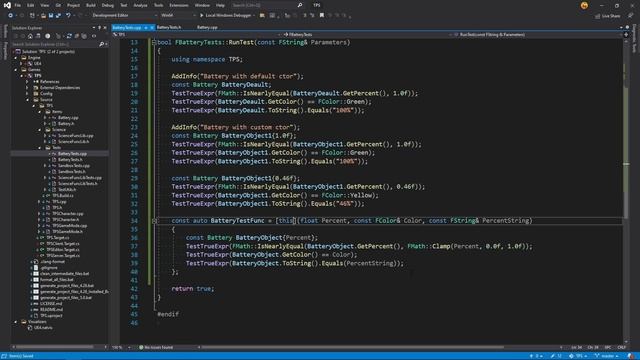
Task: Click the Live Share button label
Action: [x=611, y=16]
